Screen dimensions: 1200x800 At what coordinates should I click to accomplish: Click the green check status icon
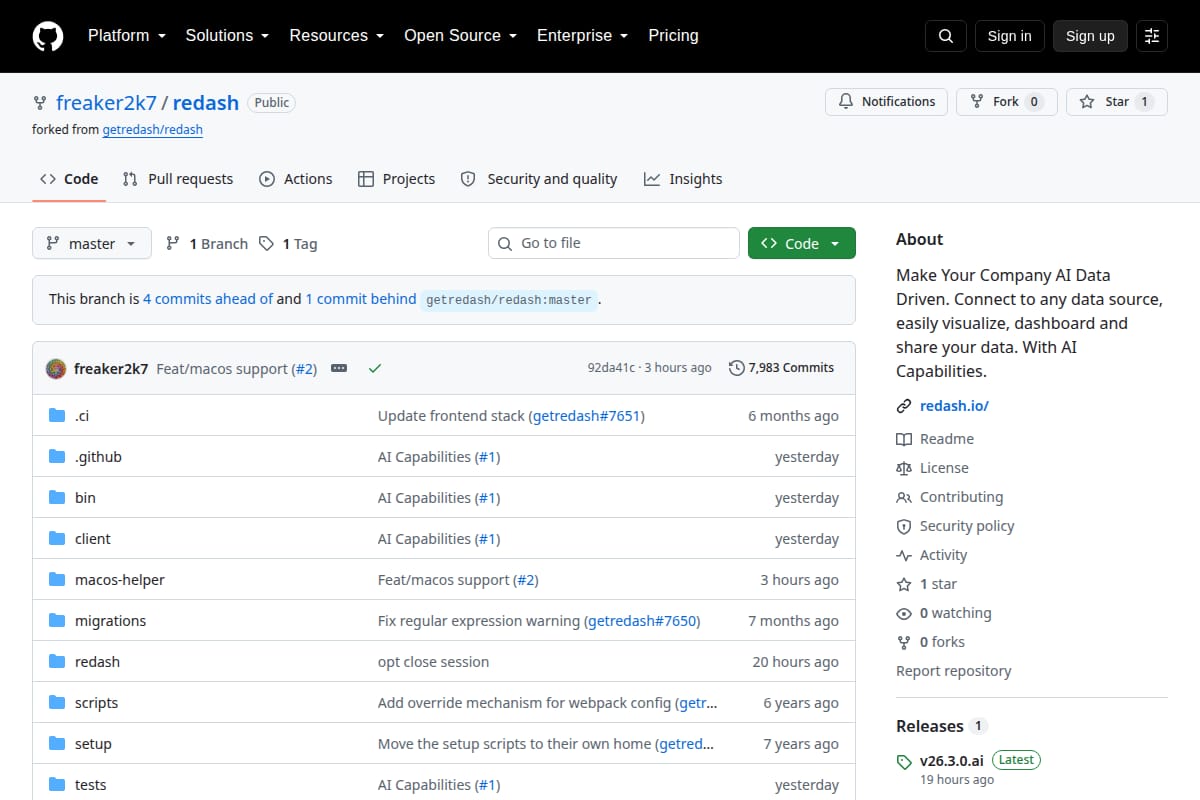pyautogui.click(x=375, y=368)
